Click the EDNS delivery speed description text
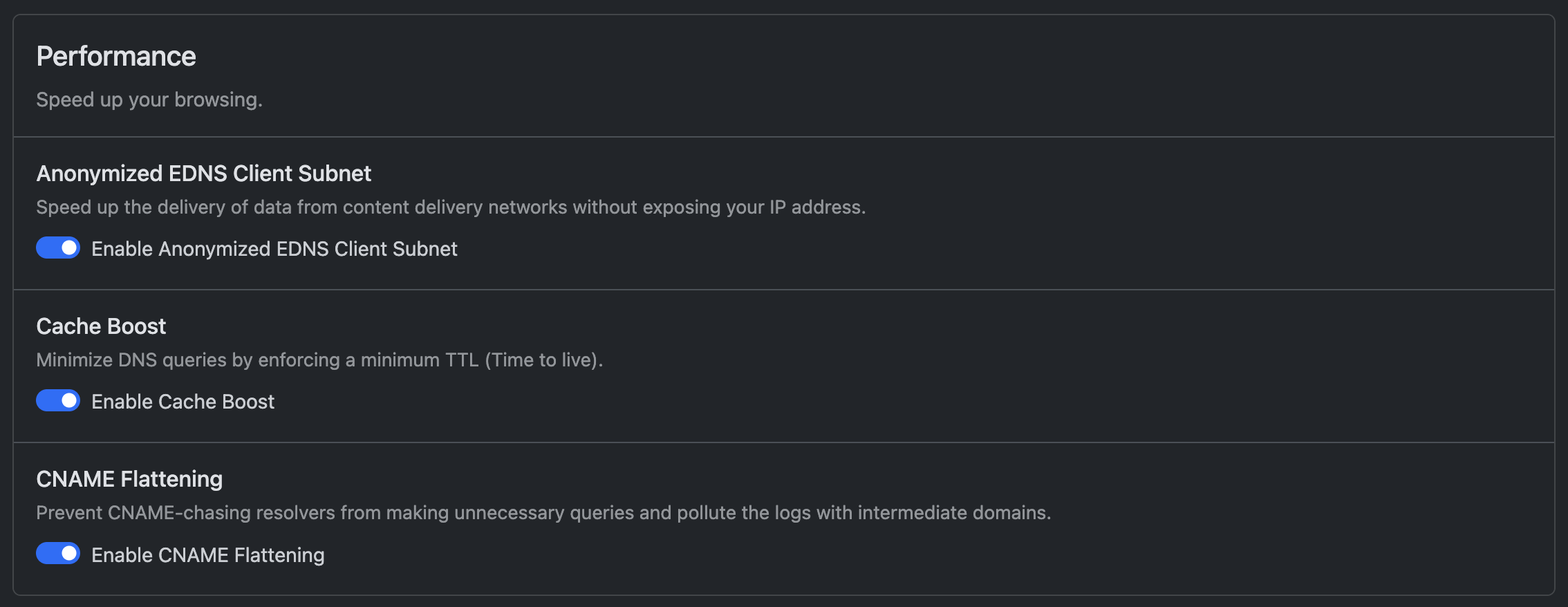This screenshot has width=1568, height=607. pos(451,206)
